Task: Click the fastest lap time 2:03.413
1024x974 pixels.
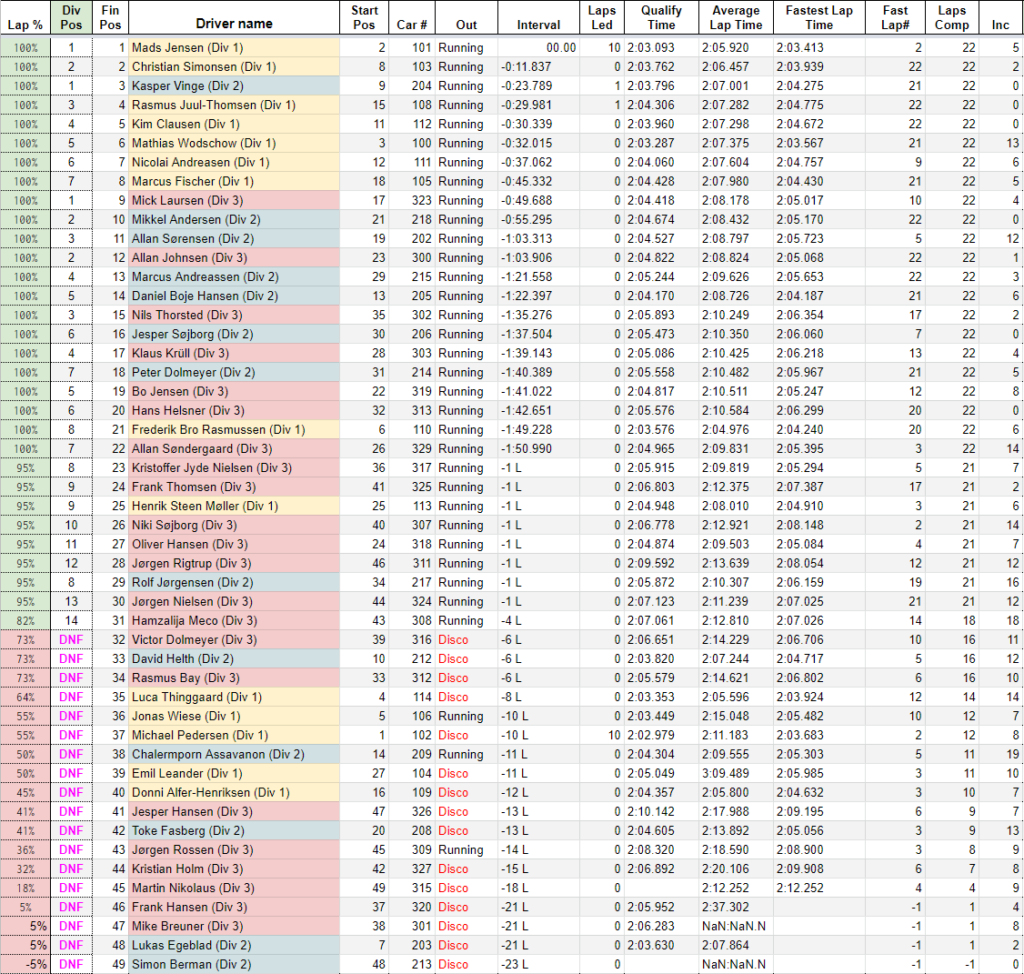Action: tap(800, 48)
